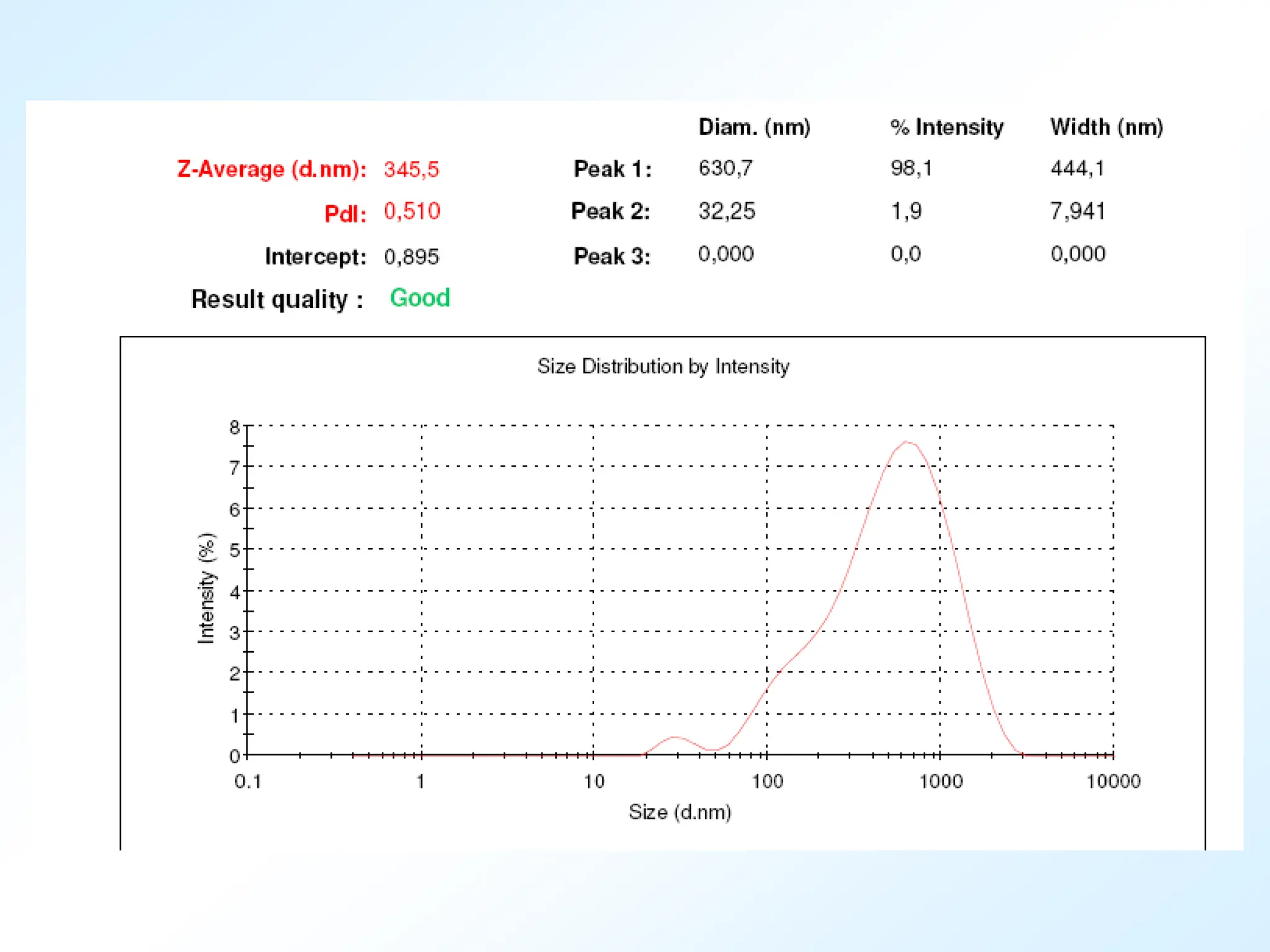Click the Peak 2 diameter 32,25
The height and width of the screenshot is (952, 1270).
click(727, 211)
